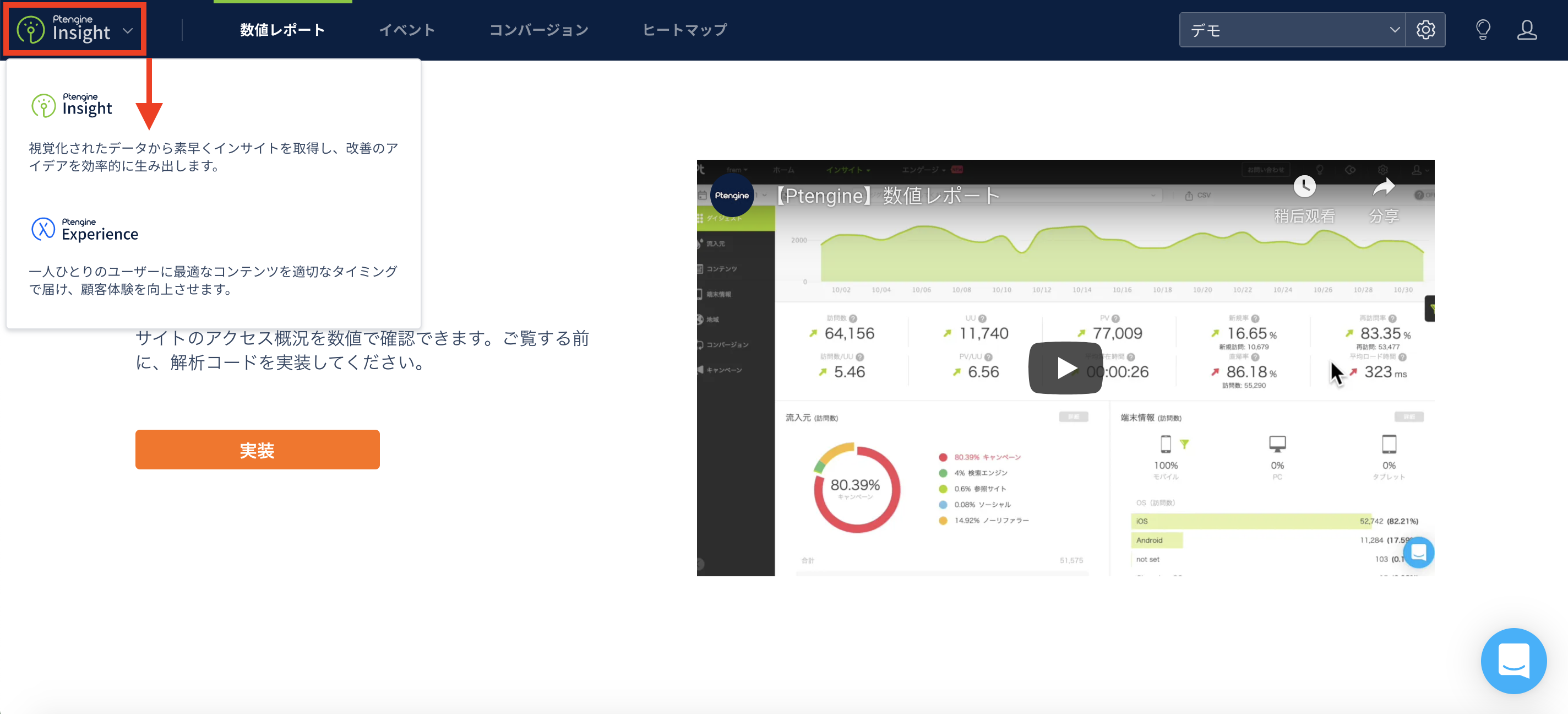Click the Experience description text in panel
The height and width of the screenshot is (714, 1568).
coord(214,280)
